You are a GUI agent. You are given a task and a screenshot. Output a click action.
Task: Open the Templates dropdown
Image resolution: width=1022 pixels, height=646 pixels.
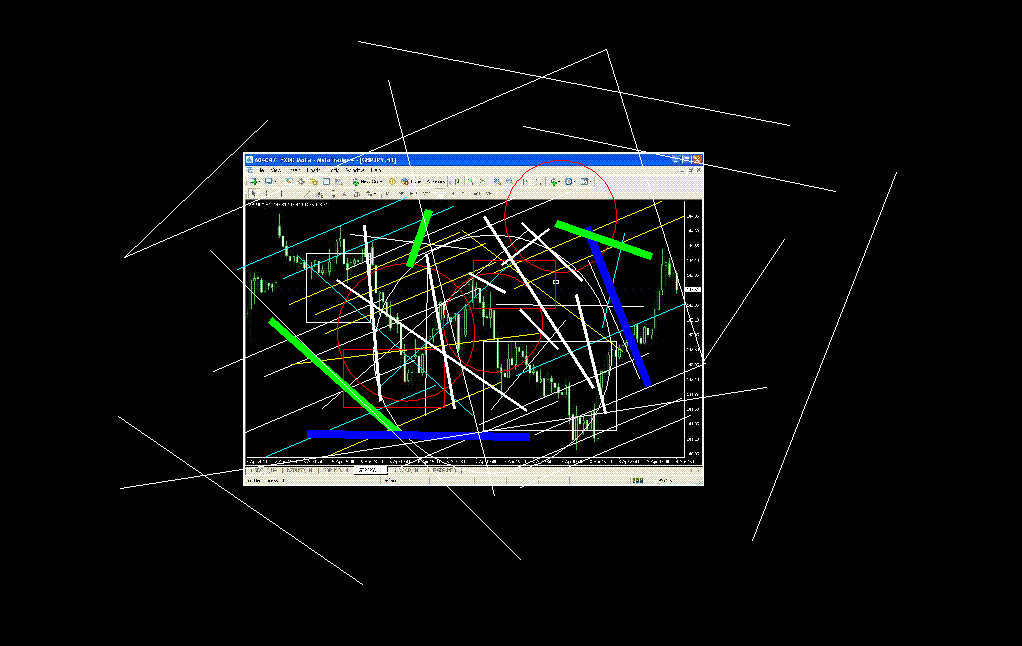tap(586, 182)
